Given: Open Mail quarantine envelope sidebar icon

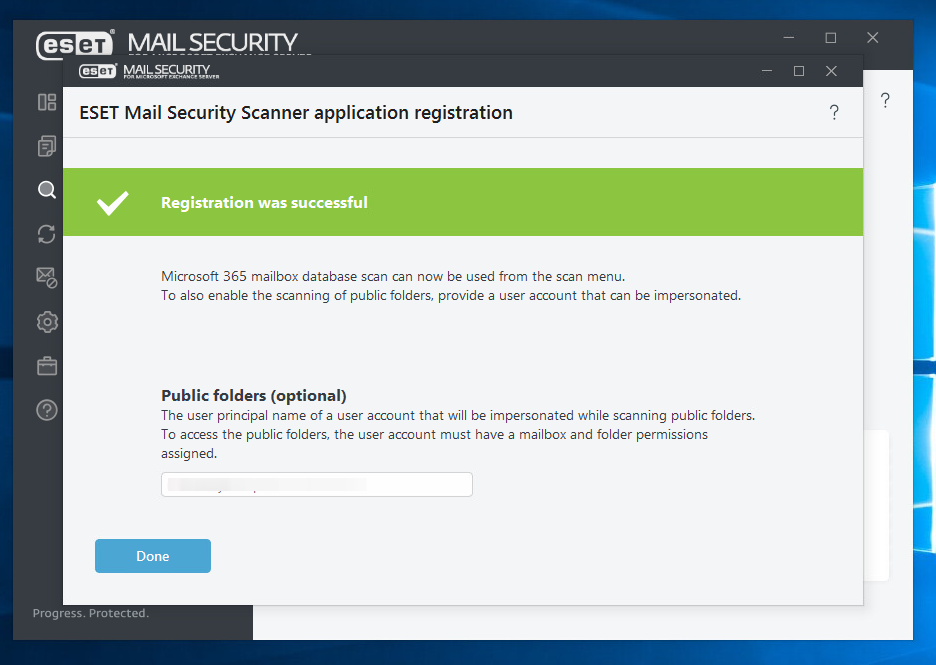Looking at the screenshot, I should [47, 277].
